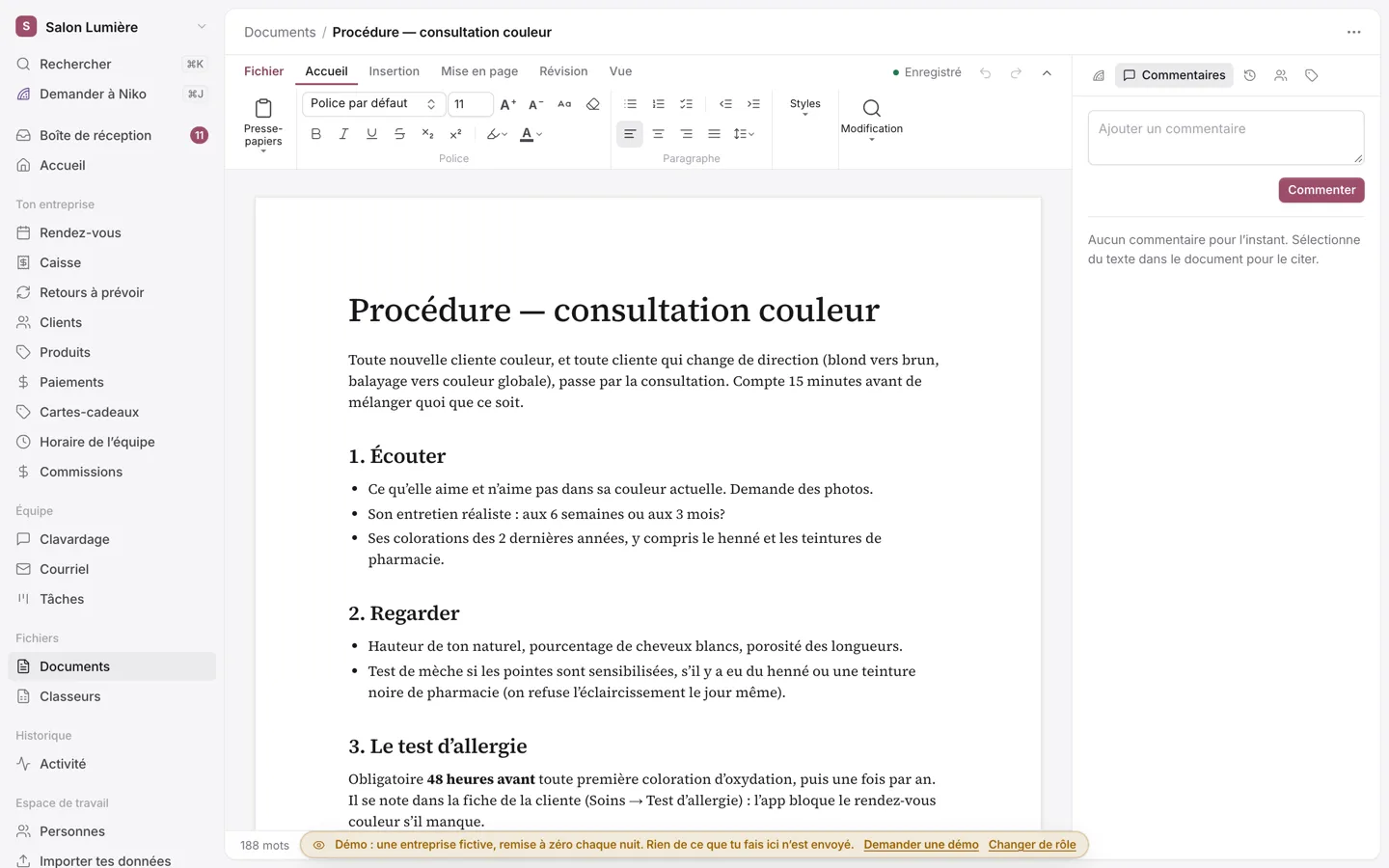Image resolution: width=1389 pixels, height=868 pixels.
Task: Open the Police par défaut font dropdown
Action: pyautogui.click(x=373, y=104)
